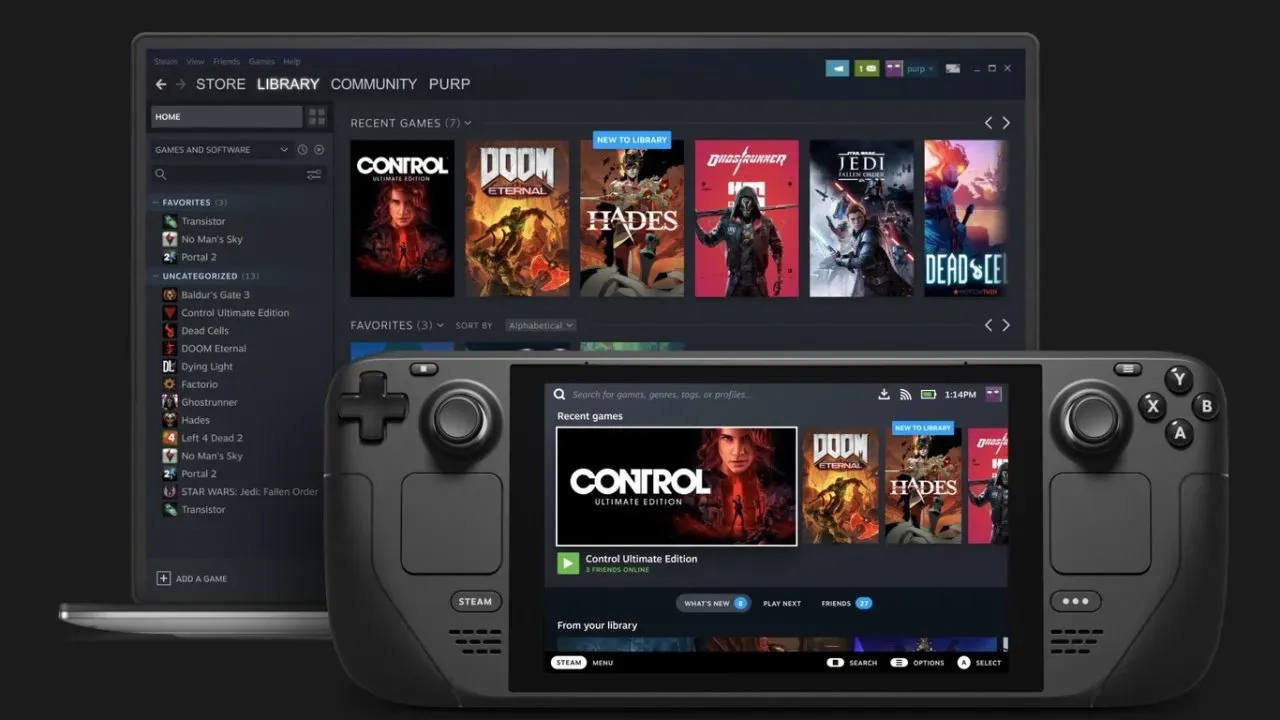This screenshot has width=1280, height=720.
Task: Open the STORE tab on laptop
Action: pos(220,84)
